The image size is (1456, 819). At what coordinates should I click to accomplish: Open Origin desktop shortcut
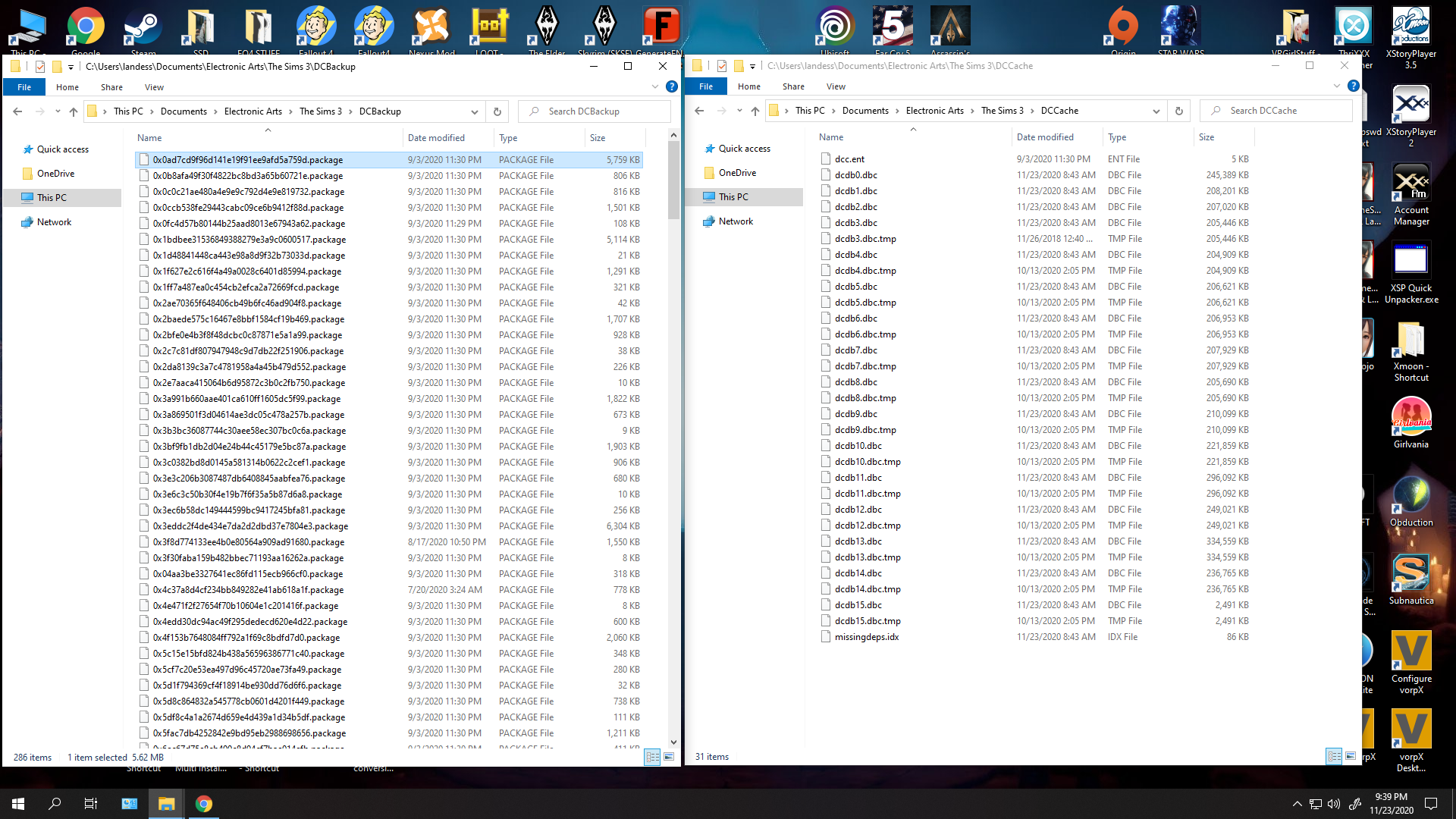point(1123,29)
